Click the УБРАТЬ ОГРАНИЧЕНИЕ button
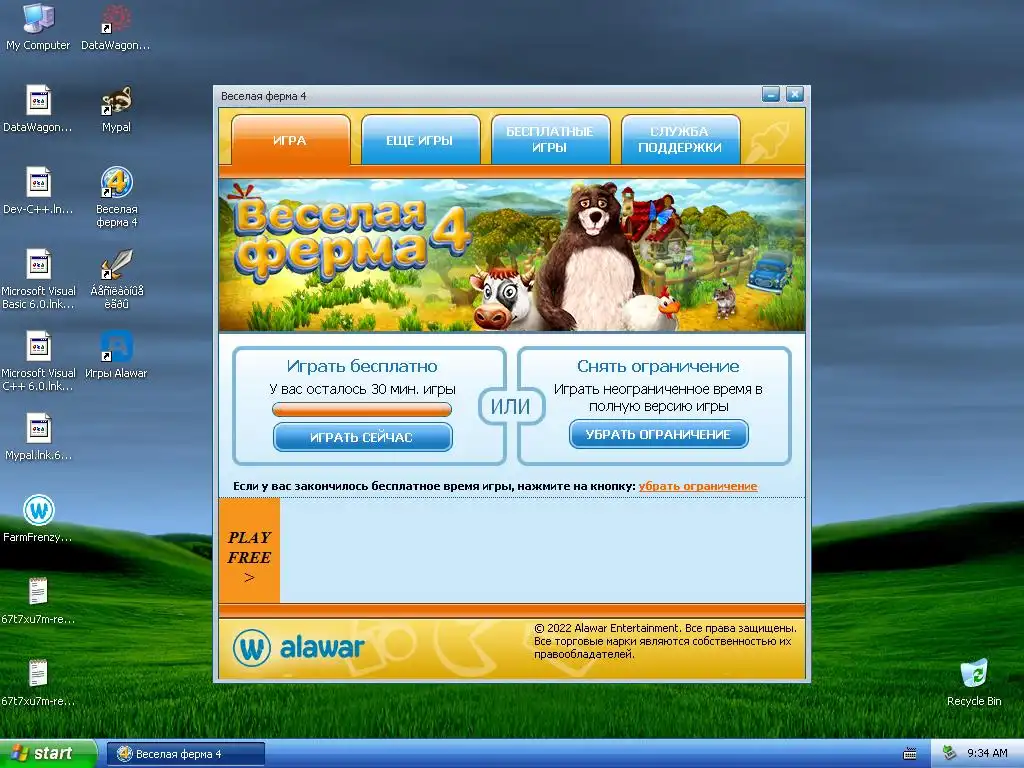 point(658,434)
